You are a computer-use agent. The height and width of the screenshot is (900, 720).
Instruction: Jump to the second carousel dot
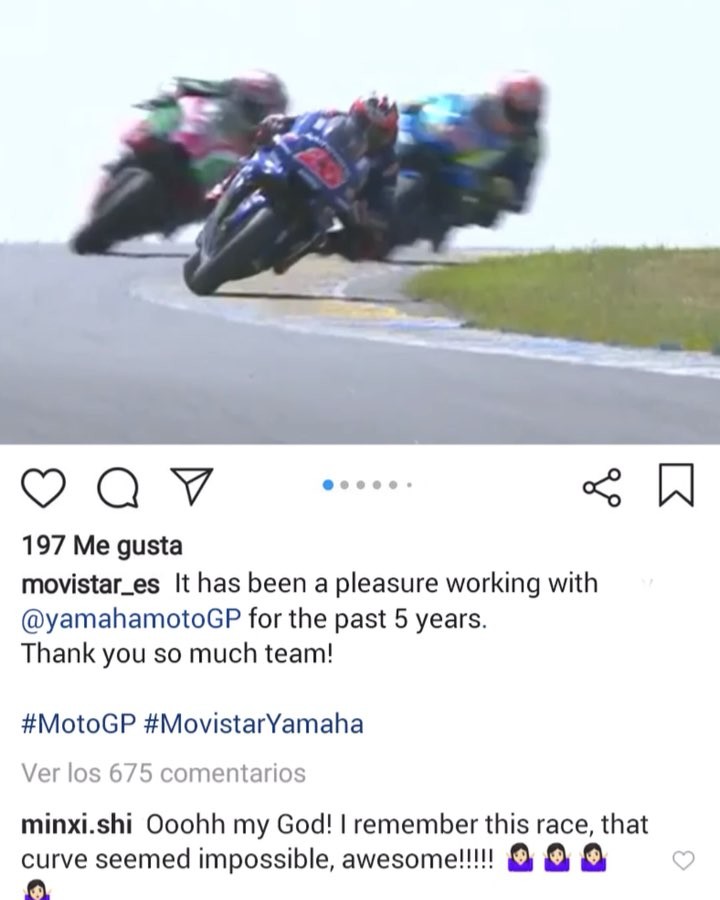pyautogui.click(x=344, y=485)
